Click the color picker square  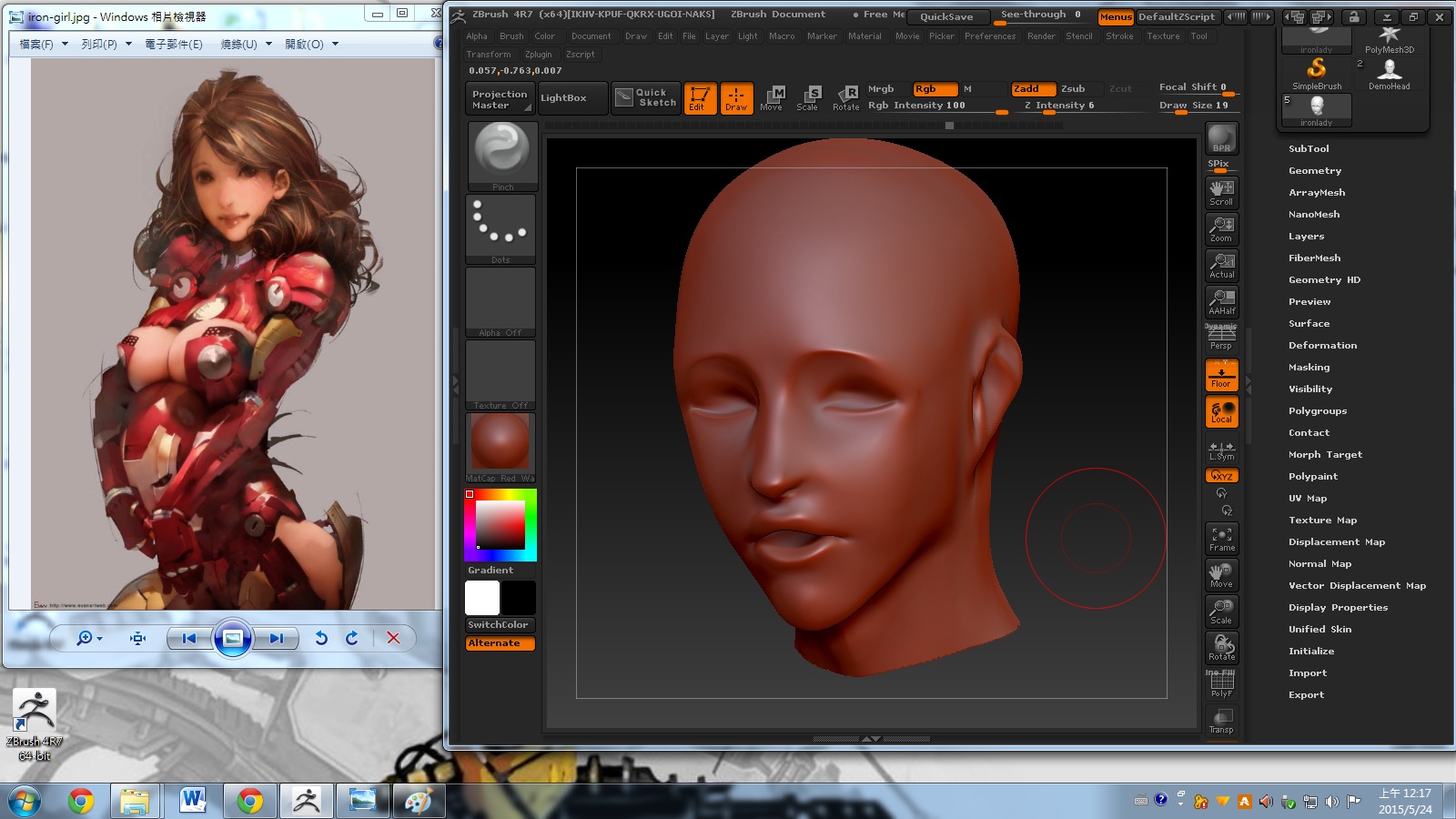click(500, 525)
